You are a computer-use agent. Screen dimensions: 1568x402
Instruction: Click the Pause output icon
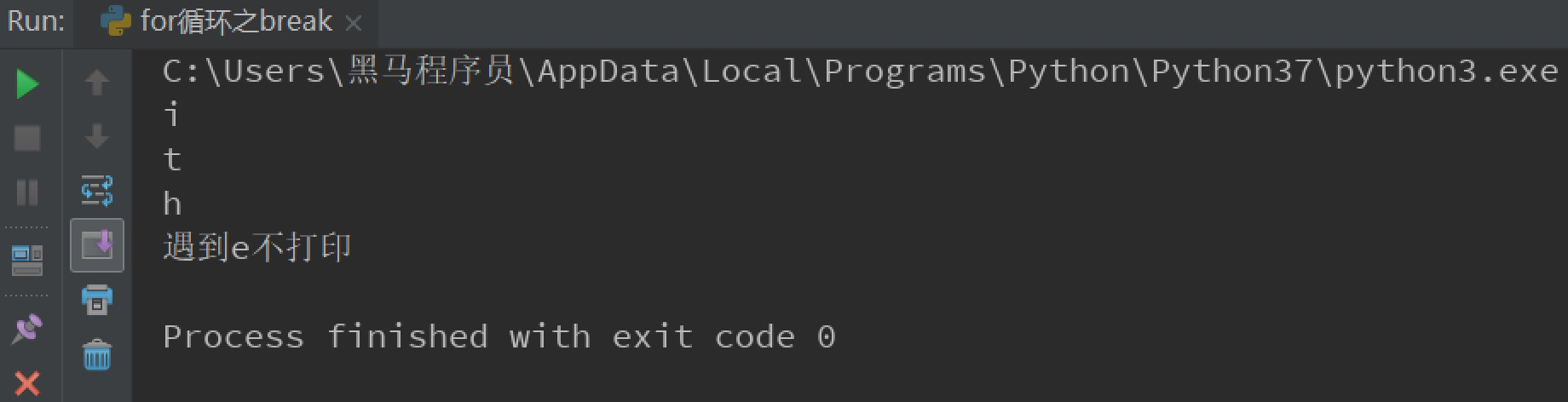[x=27, y=192]
